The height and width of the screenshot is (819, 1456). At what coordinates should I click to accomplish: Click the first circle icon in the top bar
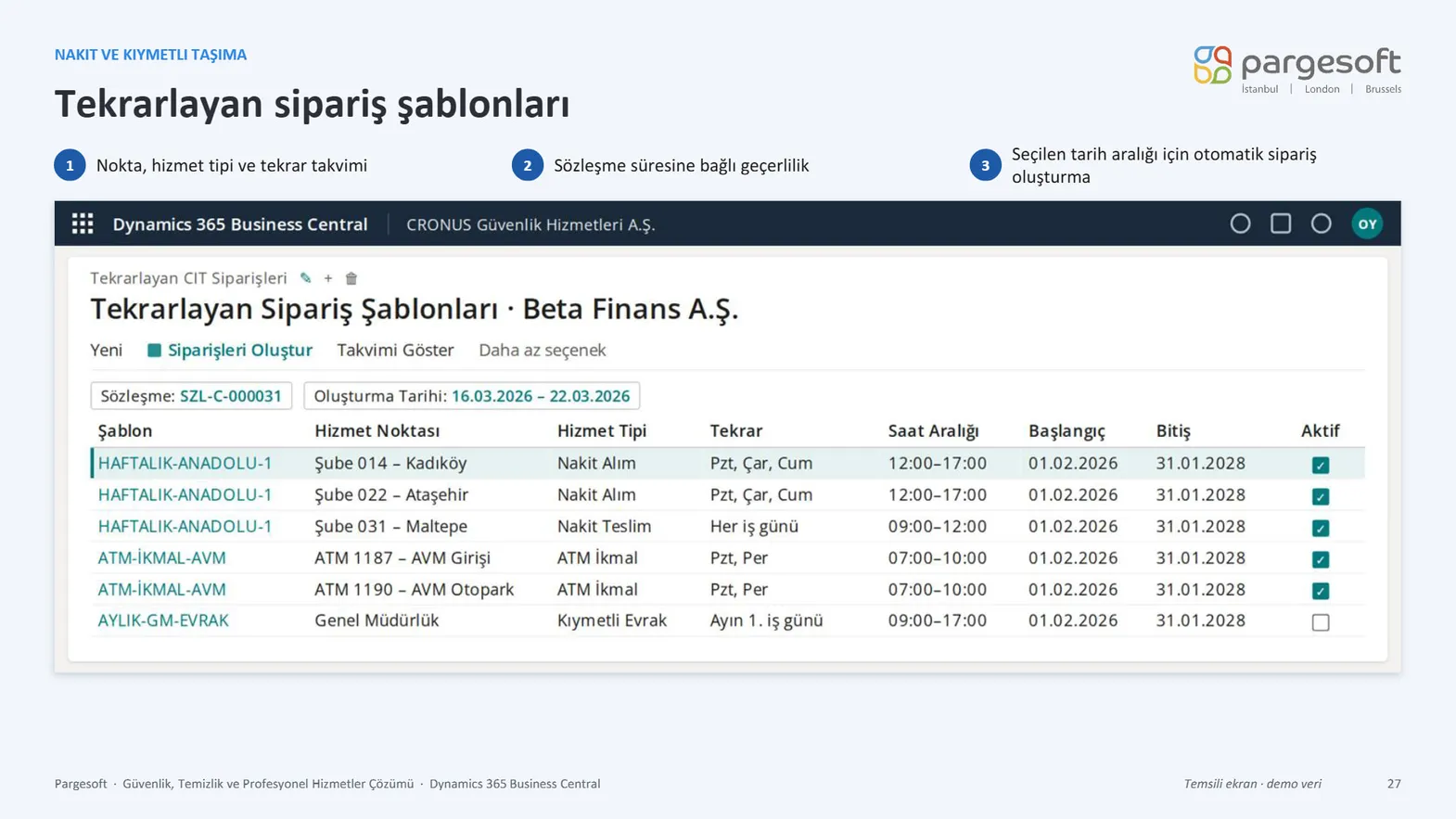coord(1240,224)
